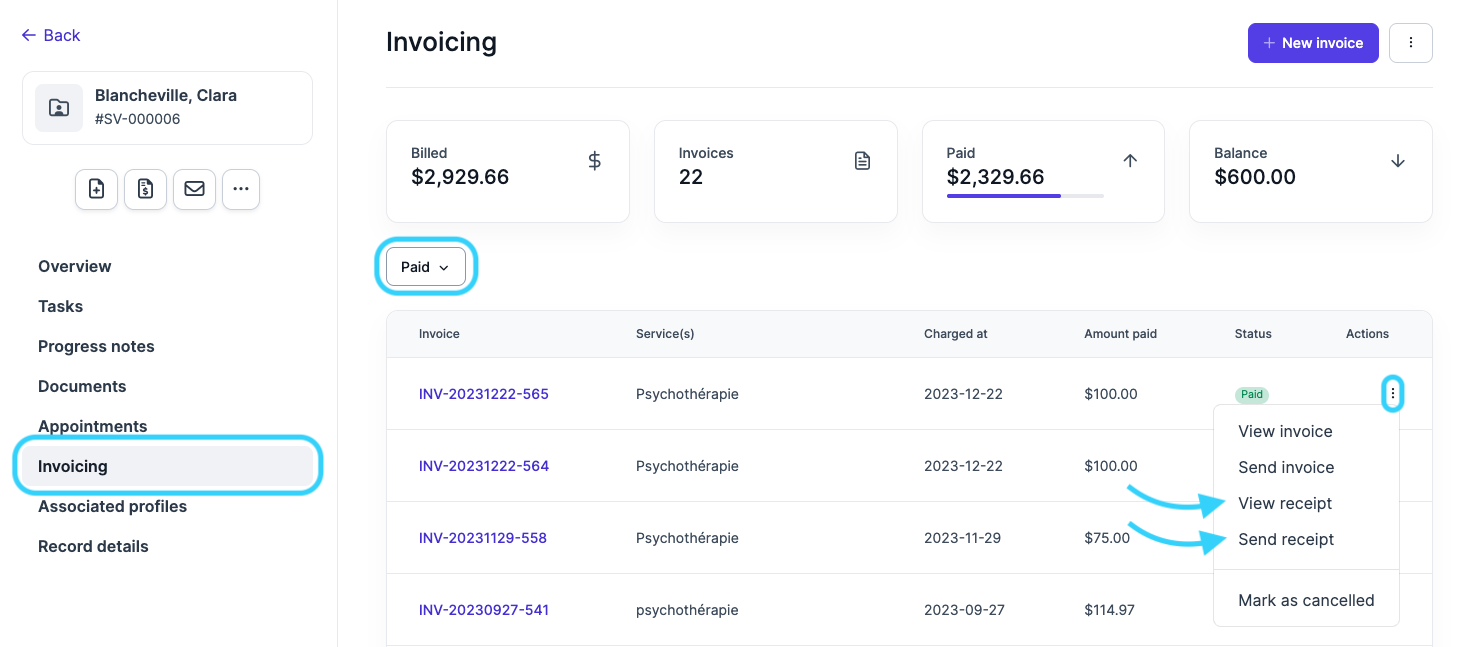Click the document icon on Invoices card
Screen dimensions: 1458x647
(862, 161)
